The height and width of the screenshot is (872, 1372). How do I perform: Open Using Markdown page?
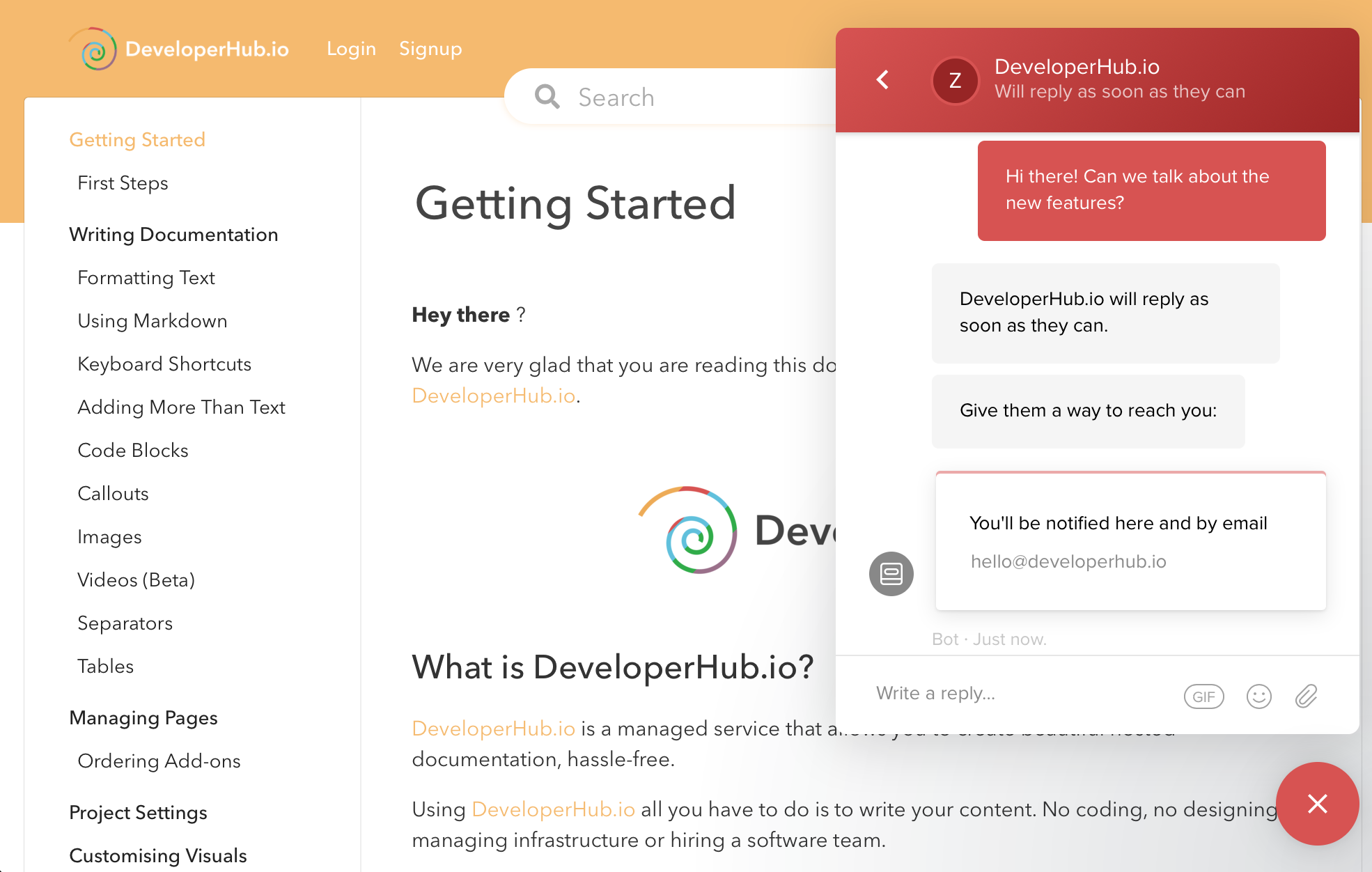153,320
